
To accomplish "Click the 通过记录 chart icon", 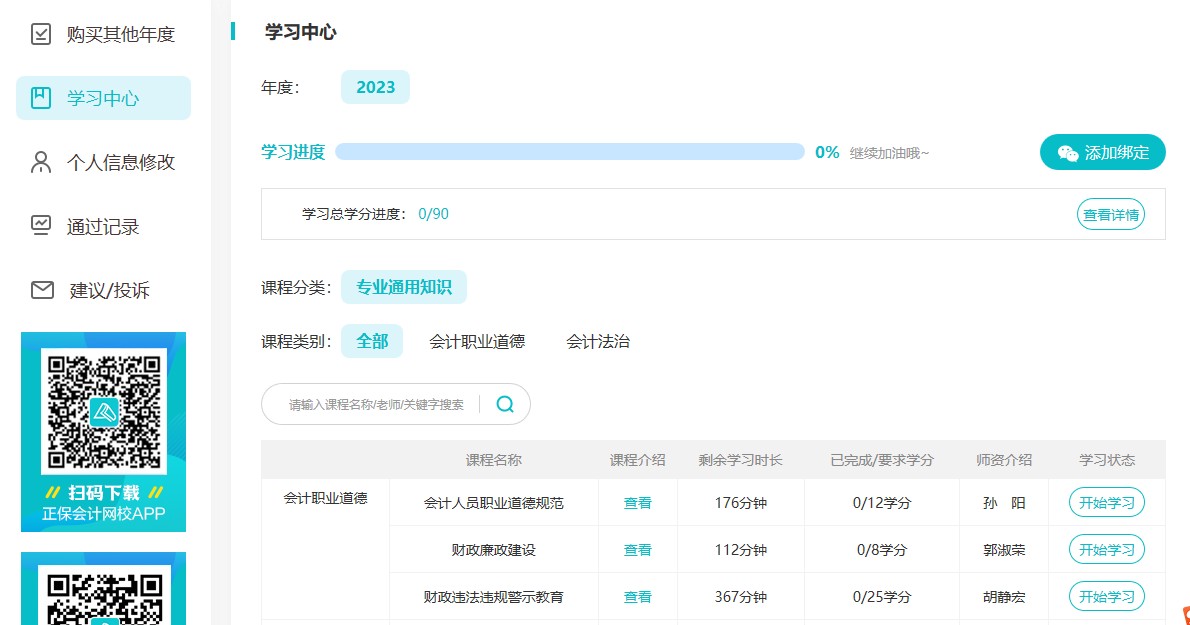I will tap(41, 226).
